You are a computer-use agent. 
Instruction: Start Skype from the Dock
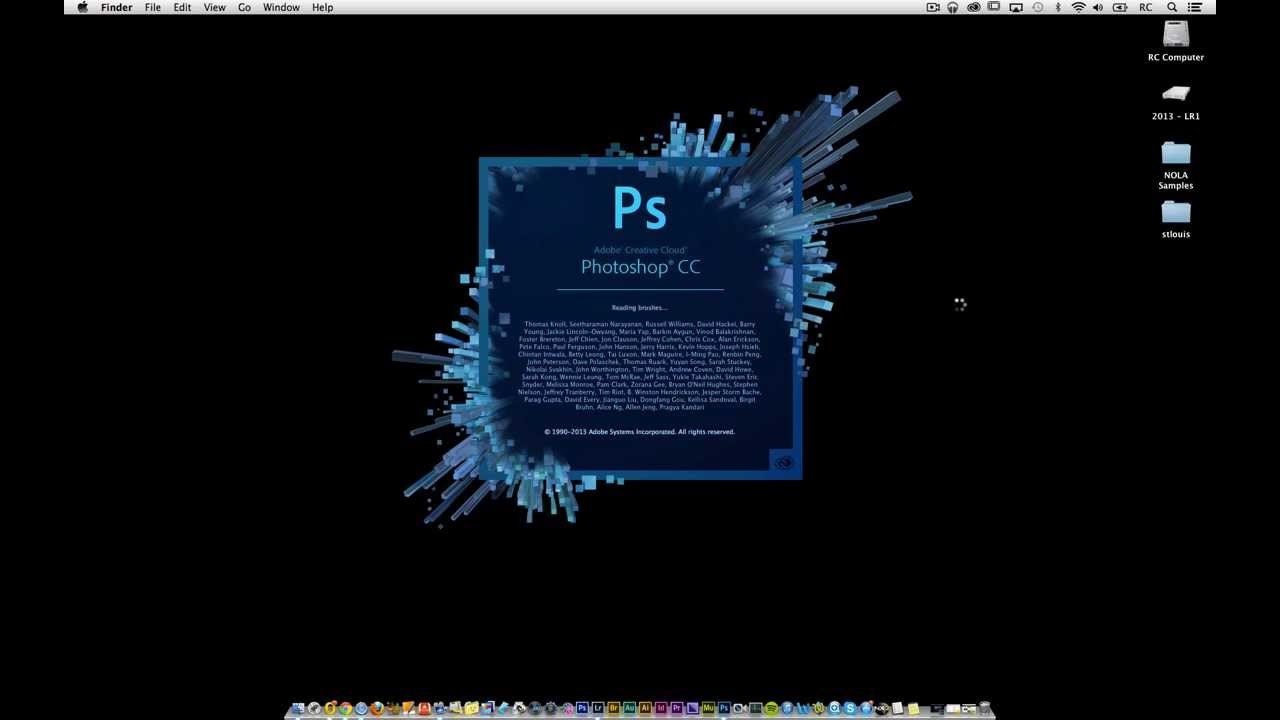[x=850, y=709]
